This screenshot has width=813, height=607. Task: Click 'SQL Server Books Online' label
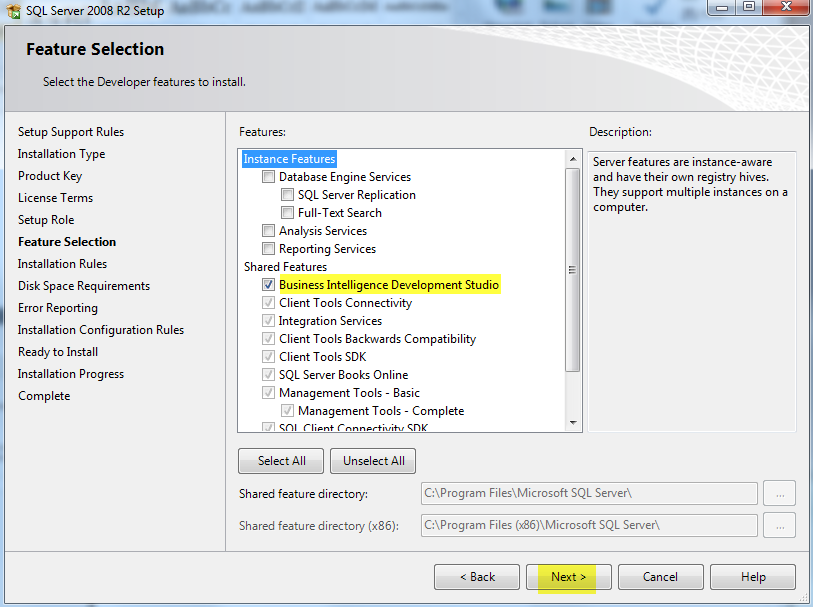(343, 375)
